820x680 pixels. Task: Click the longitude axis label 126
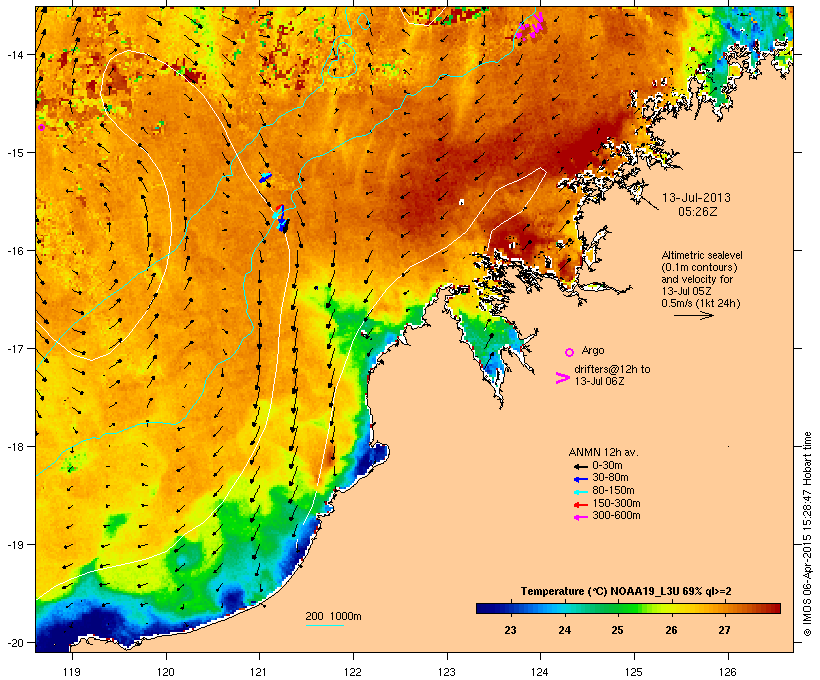coord(727,672)
